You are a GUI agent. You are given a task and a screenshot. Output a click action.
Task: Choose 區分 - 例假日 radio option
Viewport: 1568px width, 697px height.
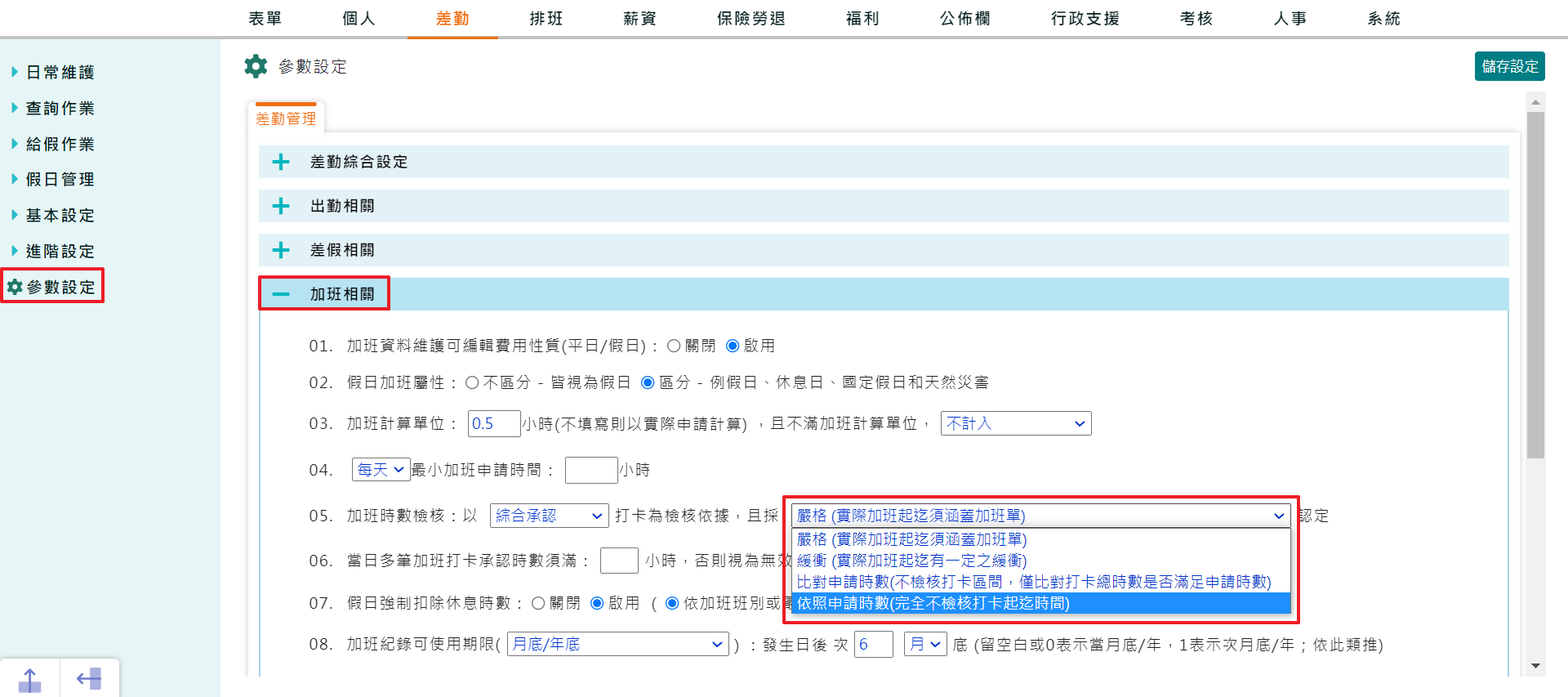pyautogui.click(x=648, y=382)
